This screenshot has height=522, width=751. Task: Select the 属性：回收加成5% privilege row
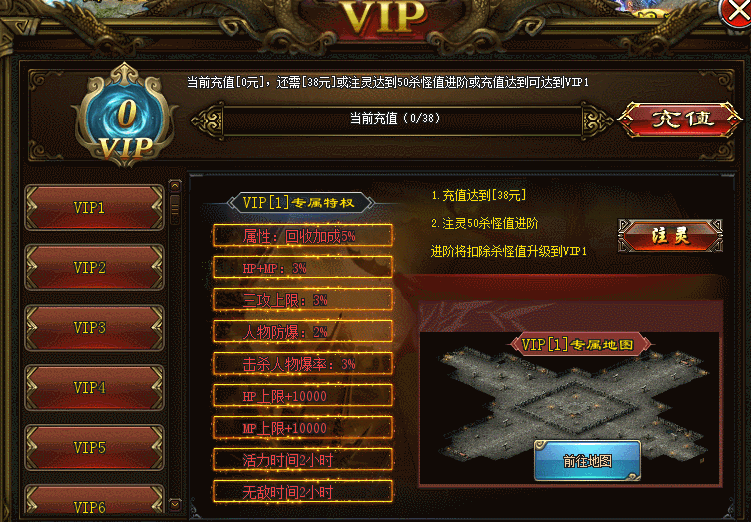click(x=303, y=236)
